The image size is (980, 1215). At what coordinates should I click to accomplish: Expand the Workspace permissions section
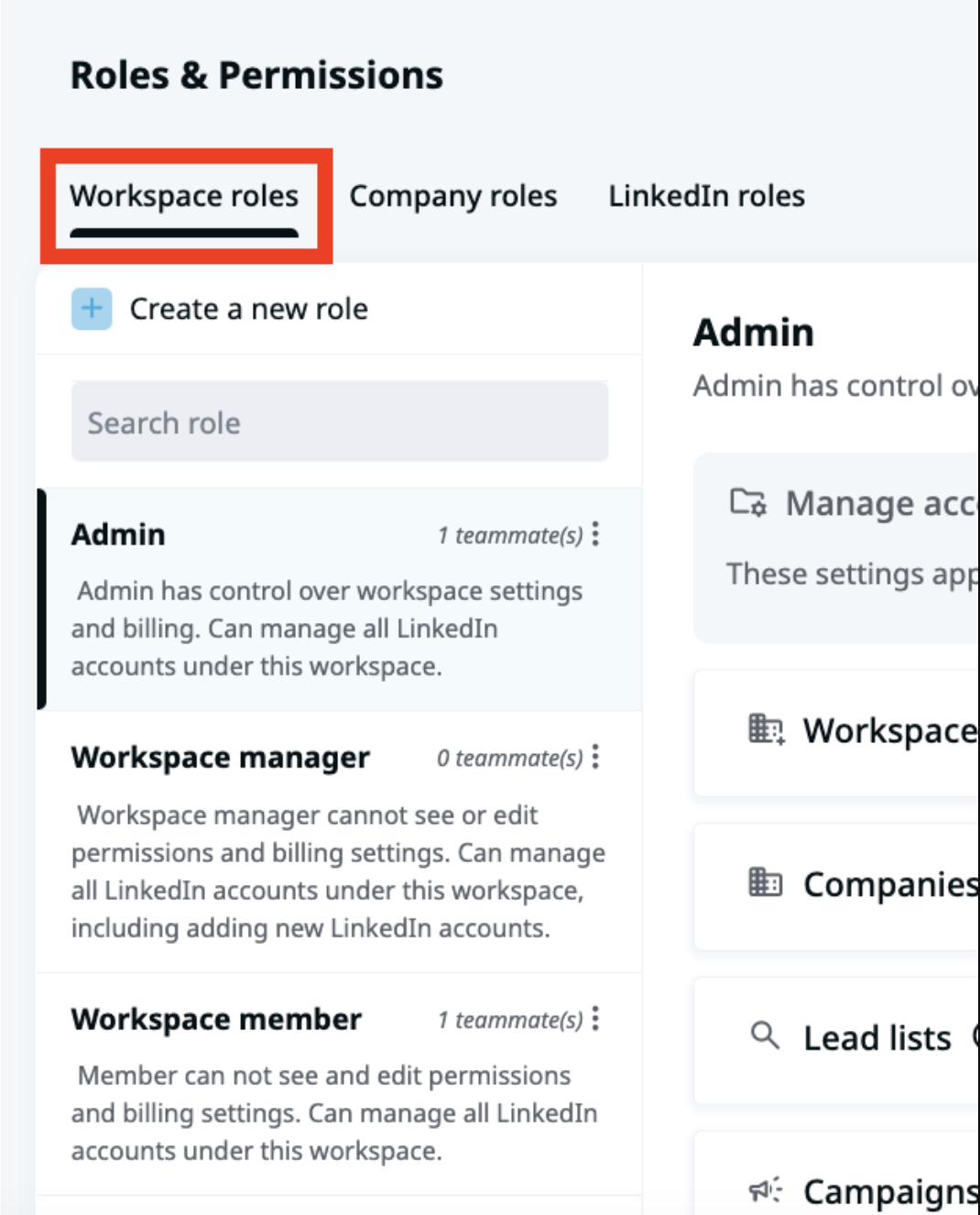pos(837,732)
